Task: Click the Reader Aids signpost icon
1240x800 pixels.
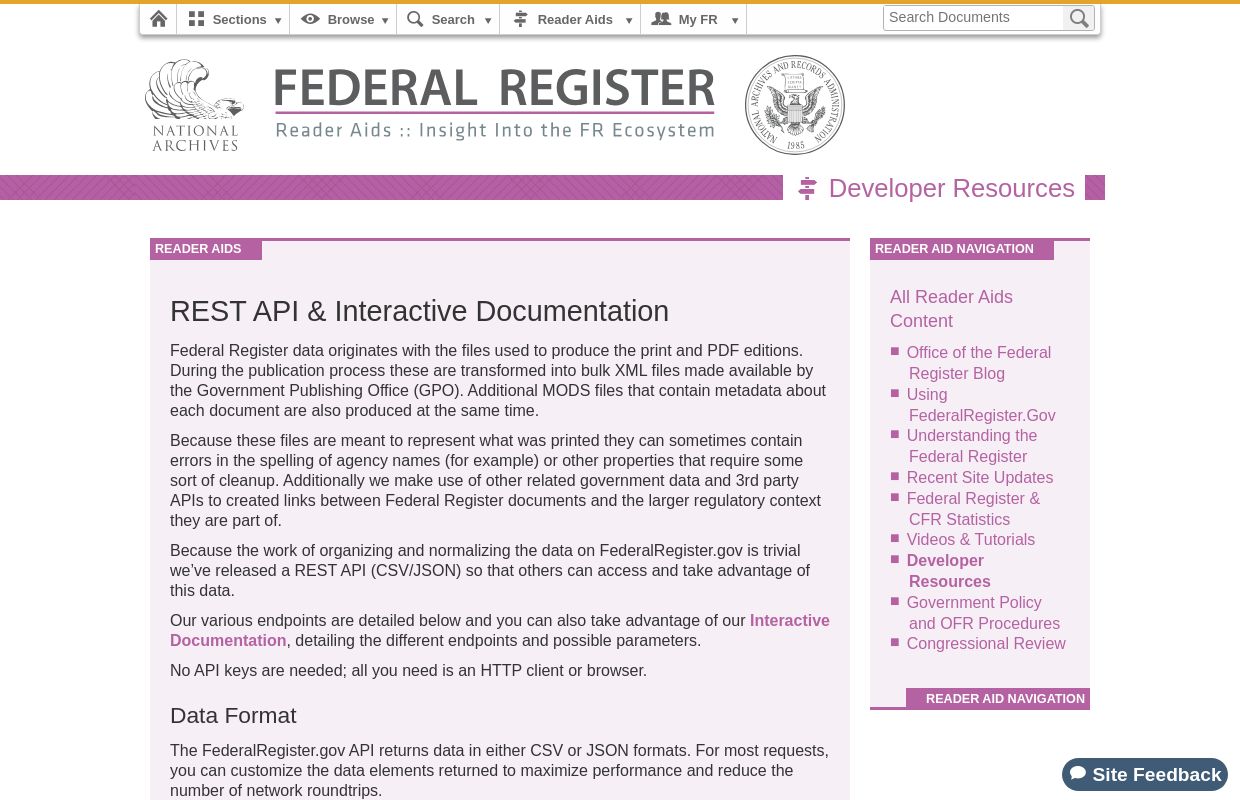Action: [520, 19]
